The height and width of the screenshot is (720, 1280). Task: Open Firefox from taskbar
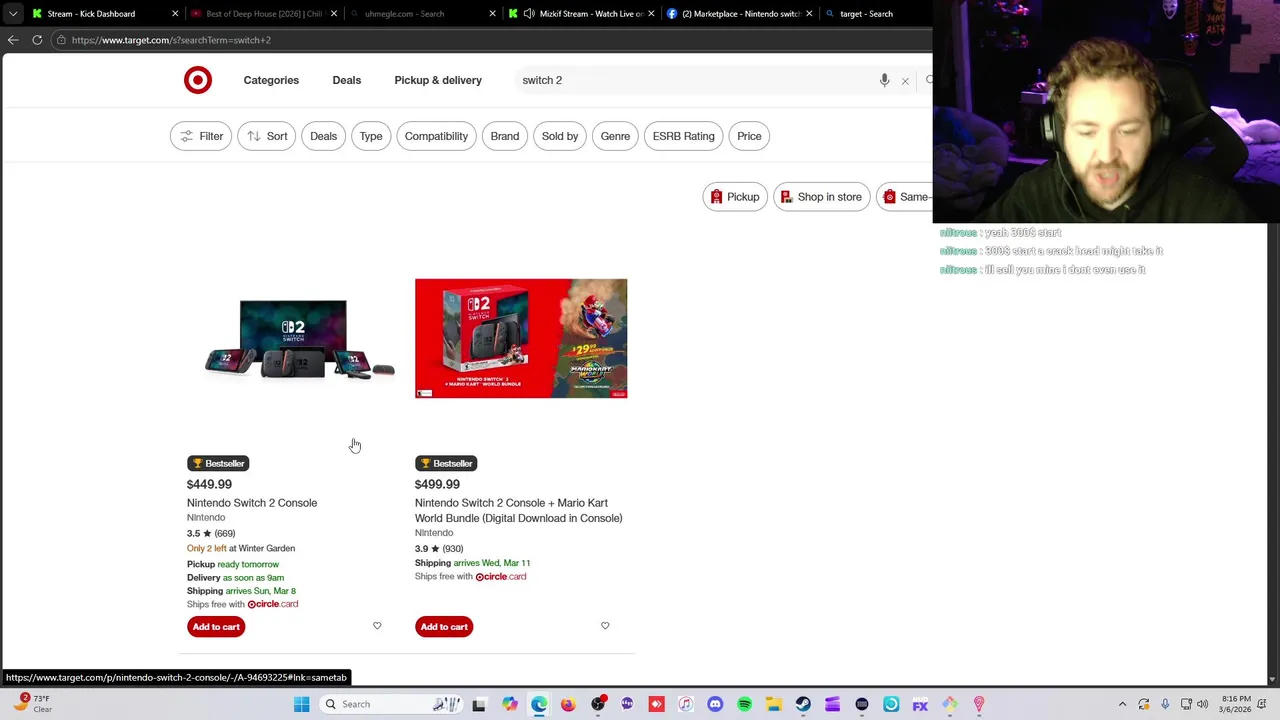point(568,704)
